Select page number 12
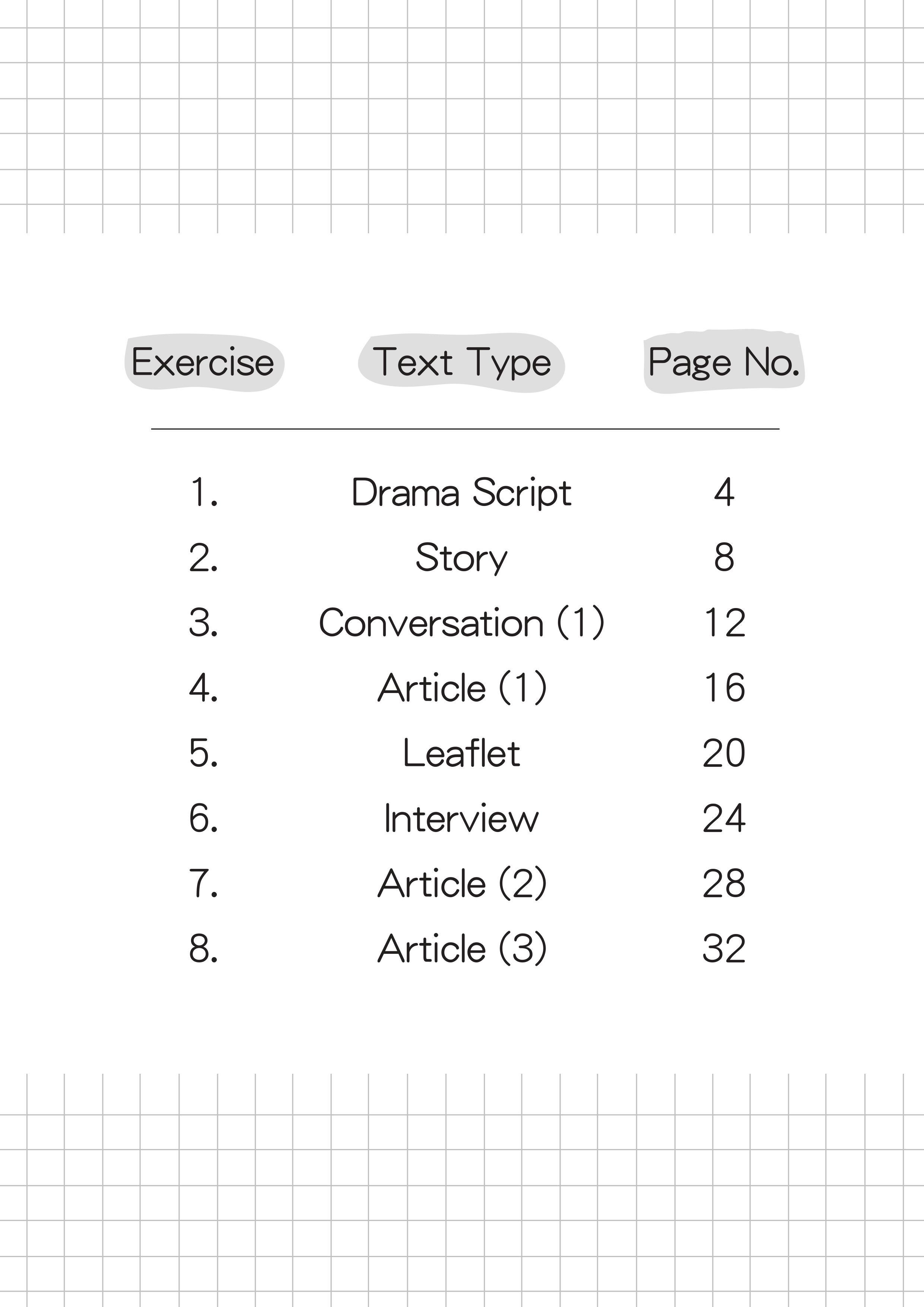Image resolution: width=924 pixels, height=1307 pixels. [x=724, y=623]
